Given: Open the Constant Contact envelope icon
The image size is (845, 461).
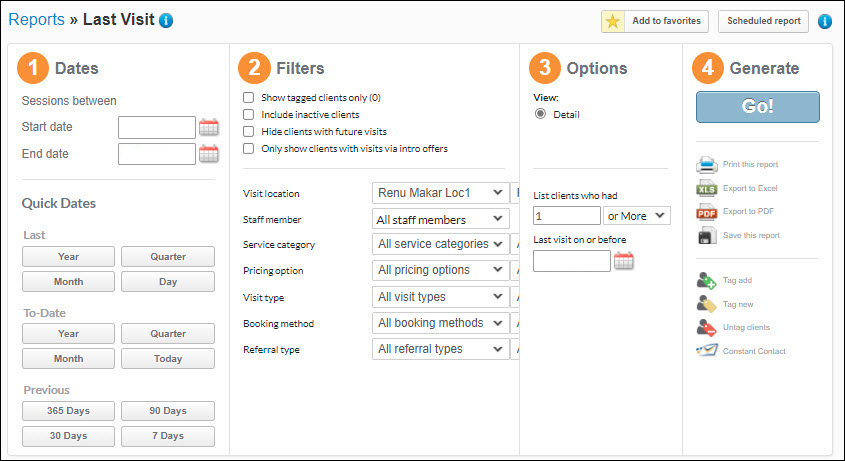Looking at the screenshot, I should pyautogui.click(x=707, y=351).
